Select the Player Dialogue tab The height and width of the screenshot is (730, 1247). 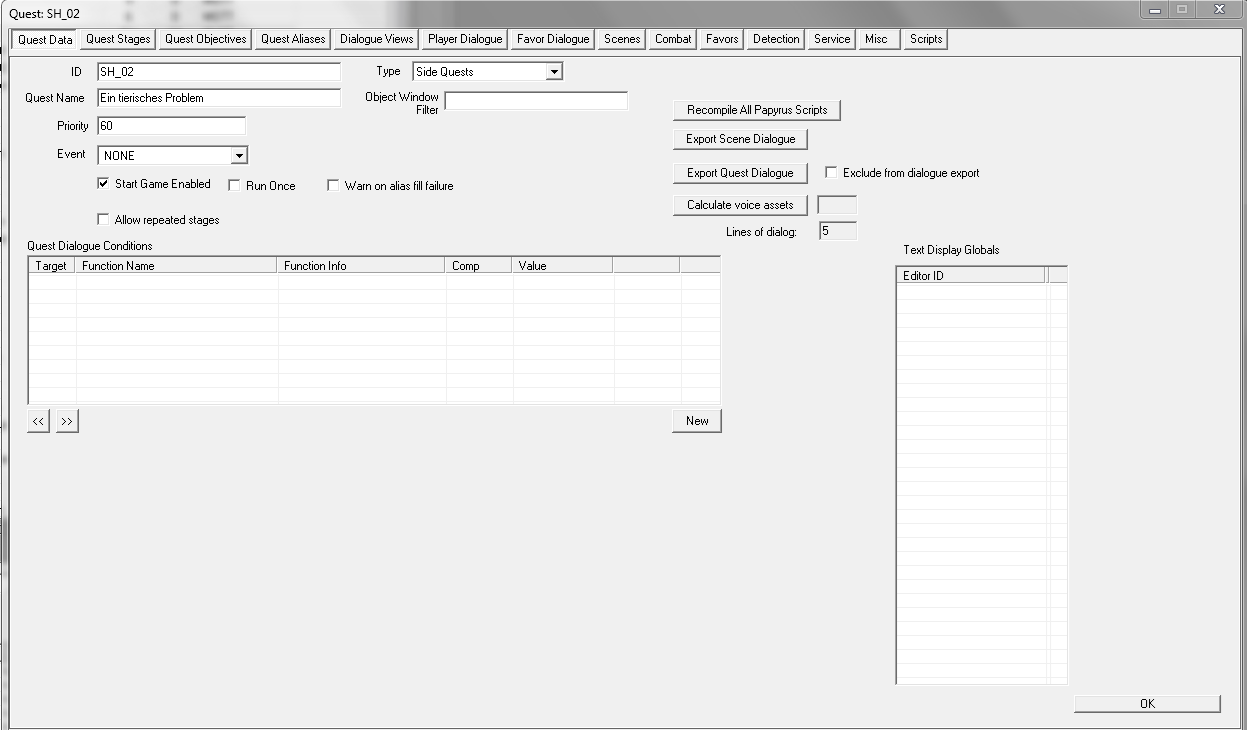point(464,39)
